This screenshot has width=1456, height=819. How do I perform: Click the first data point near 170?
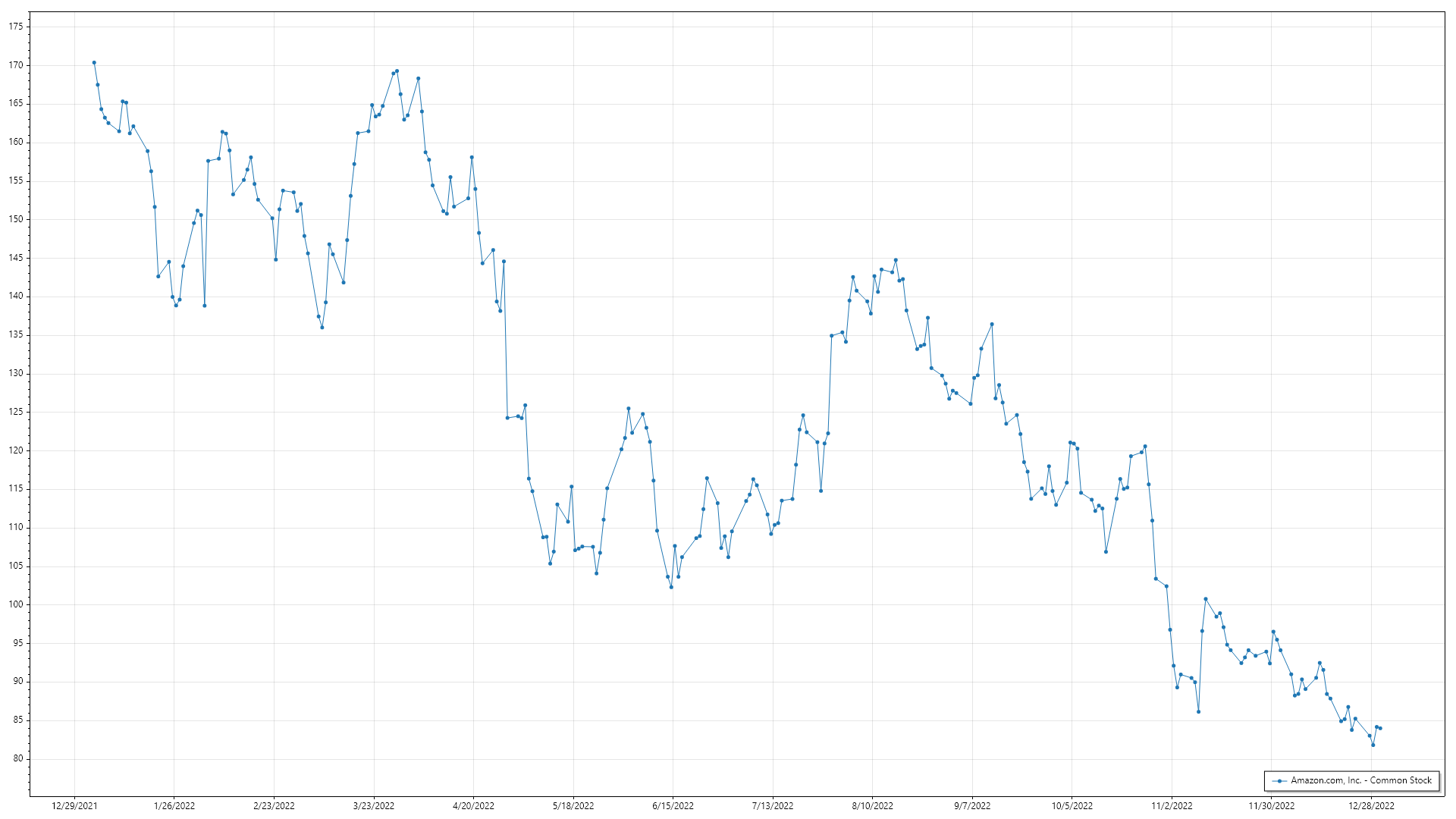[94, 63]
